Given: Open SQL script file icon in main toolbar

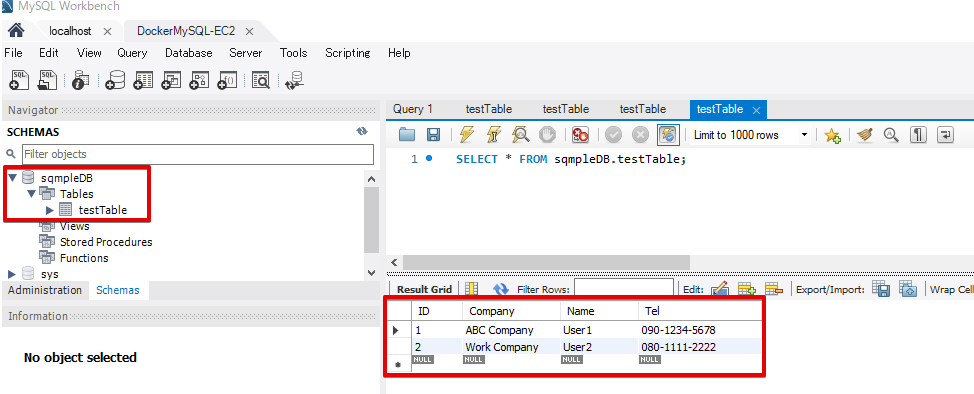Looking at the screenshot, I should click(x=48, y=80).
